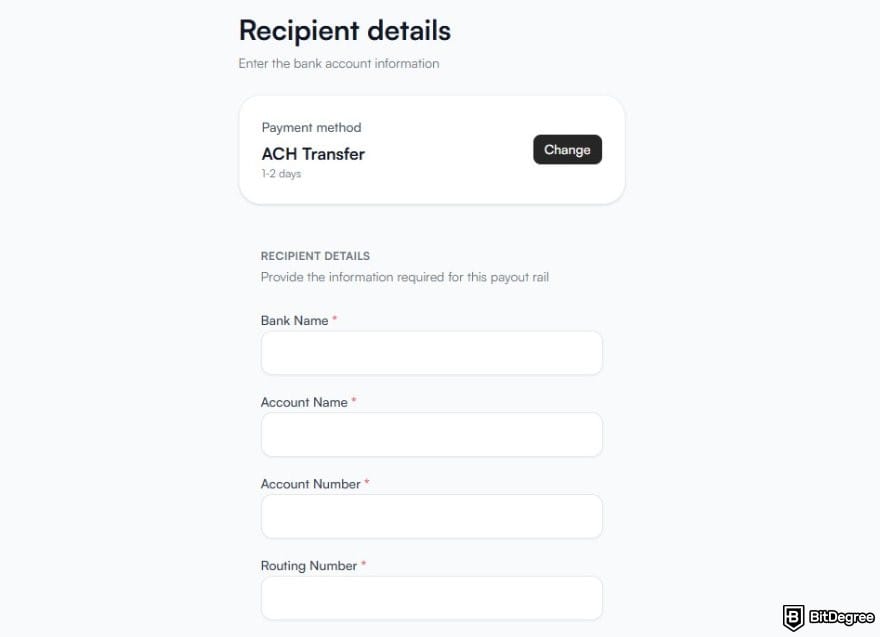Click the Recipient details page heading

pyautogui.click(x=343, y=31)
